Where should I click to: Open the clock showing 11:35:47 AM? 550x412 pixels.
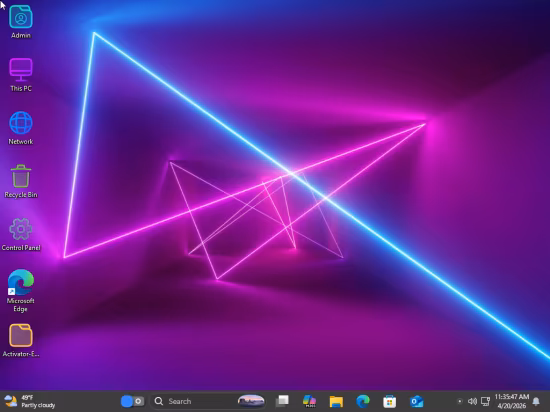pos(511,401)
